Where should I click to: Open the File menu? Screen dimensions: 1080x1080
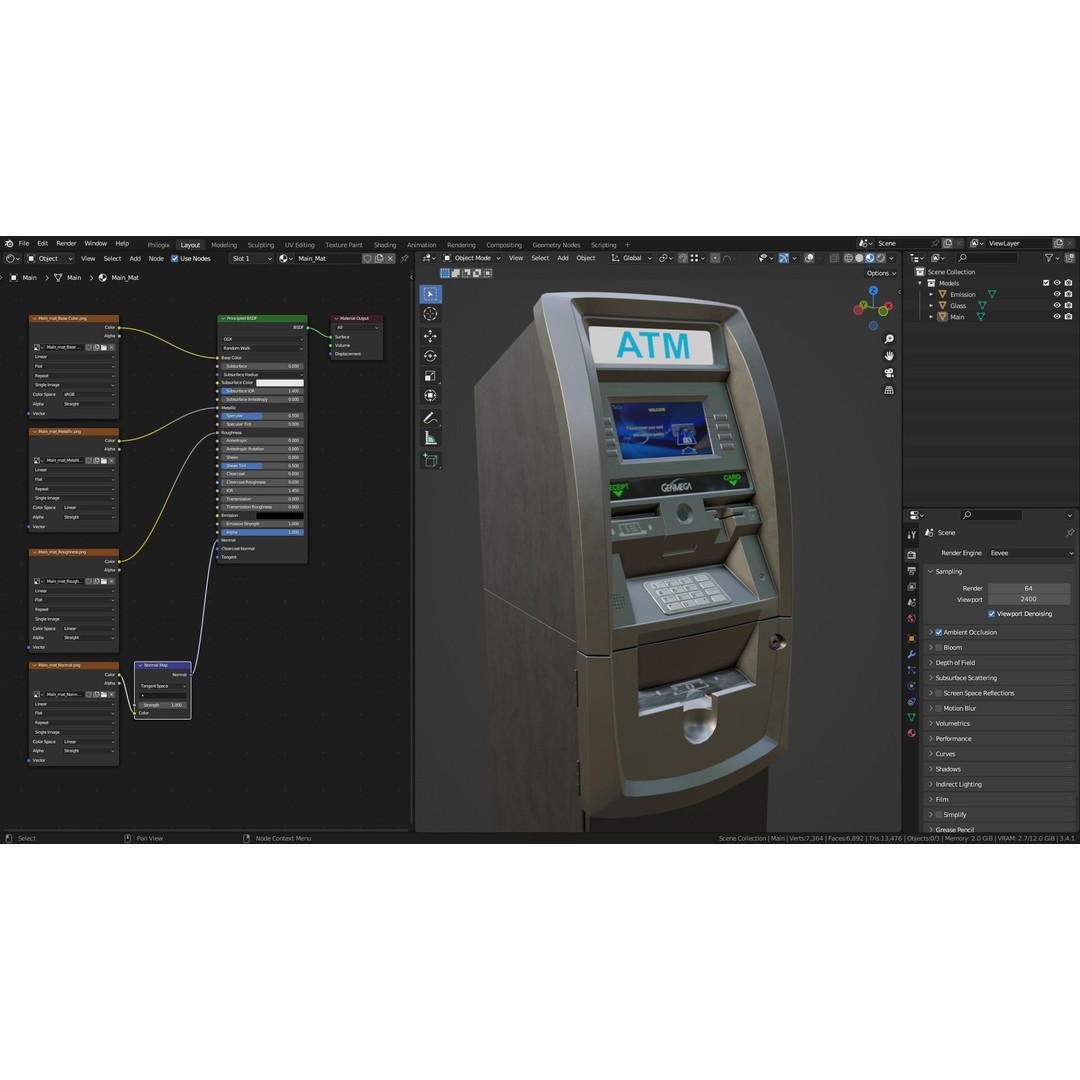pos(23,244)
